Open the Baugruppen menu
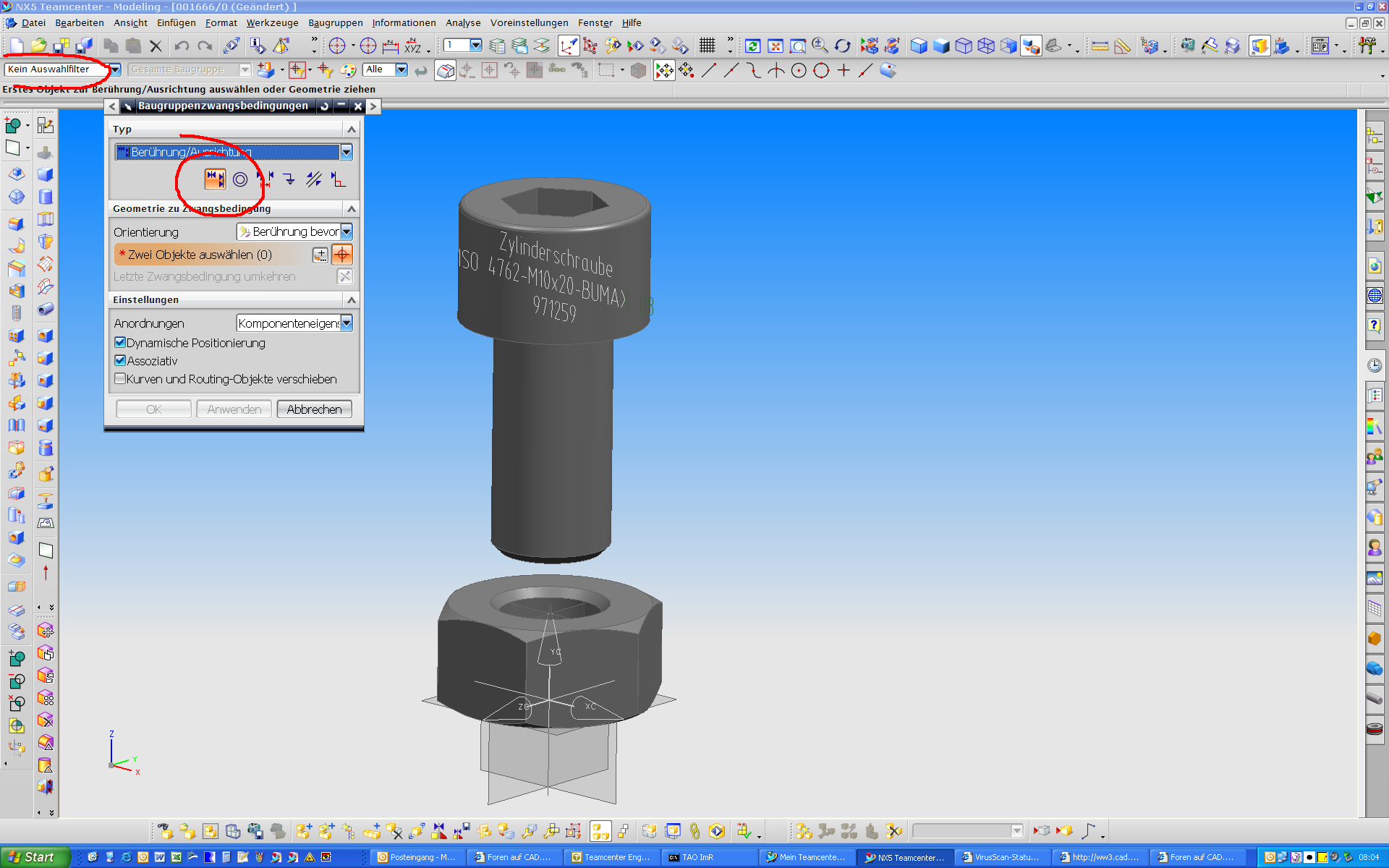 click(x=335, y=23)
